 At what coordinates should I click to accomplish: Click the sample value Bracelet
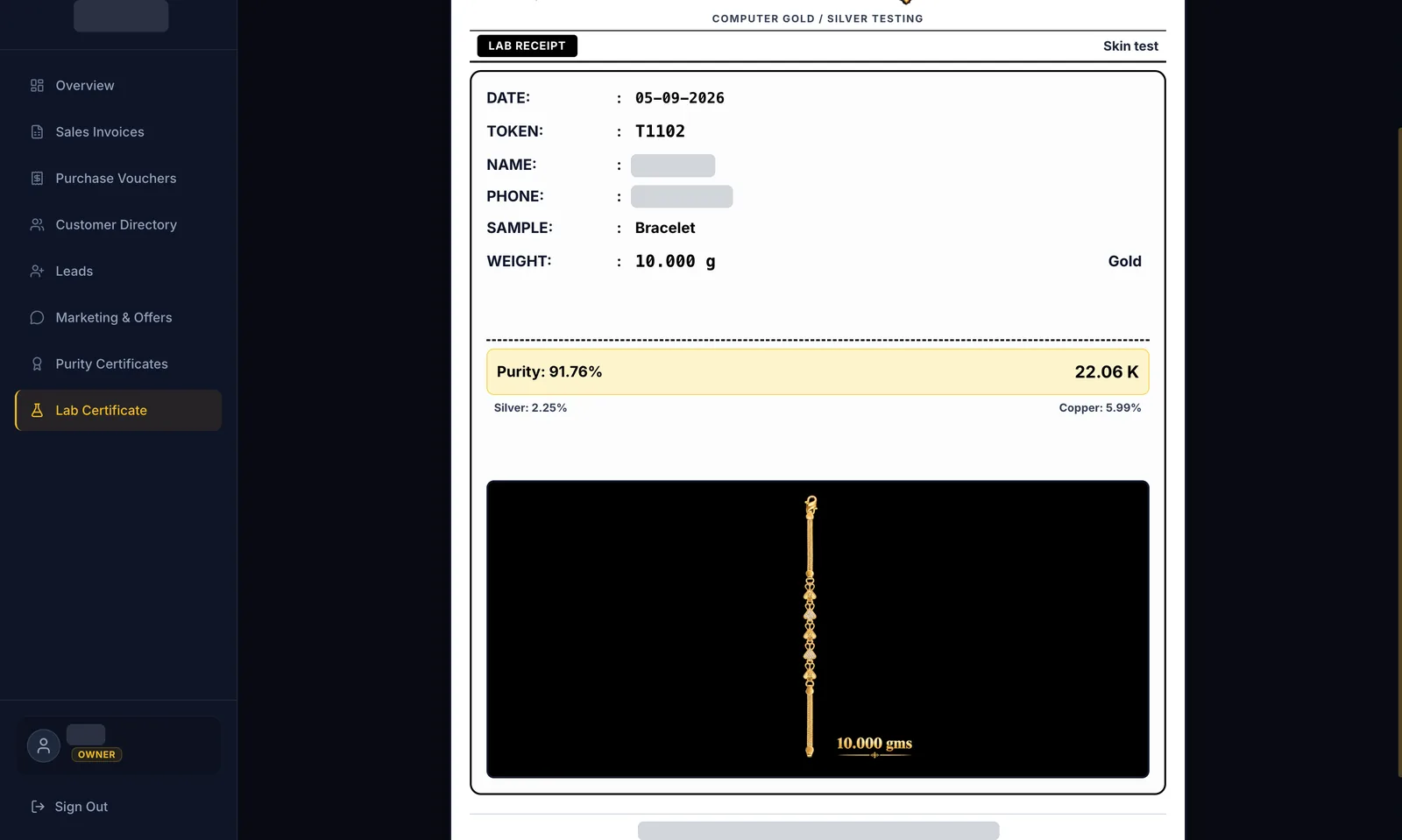(665, 228)
